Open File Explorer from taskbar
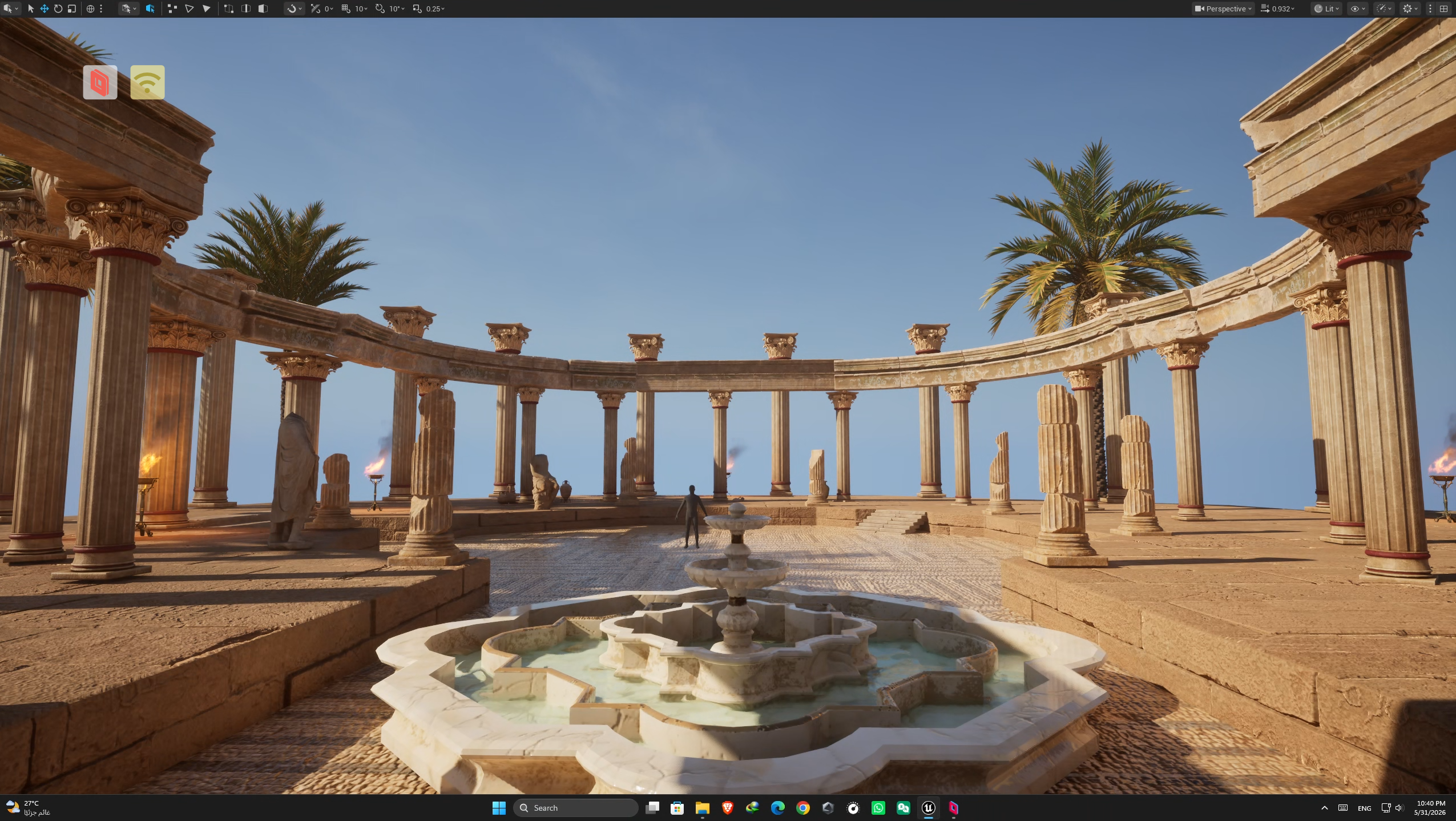1456x821 pixels. click(x=703, y=807)
